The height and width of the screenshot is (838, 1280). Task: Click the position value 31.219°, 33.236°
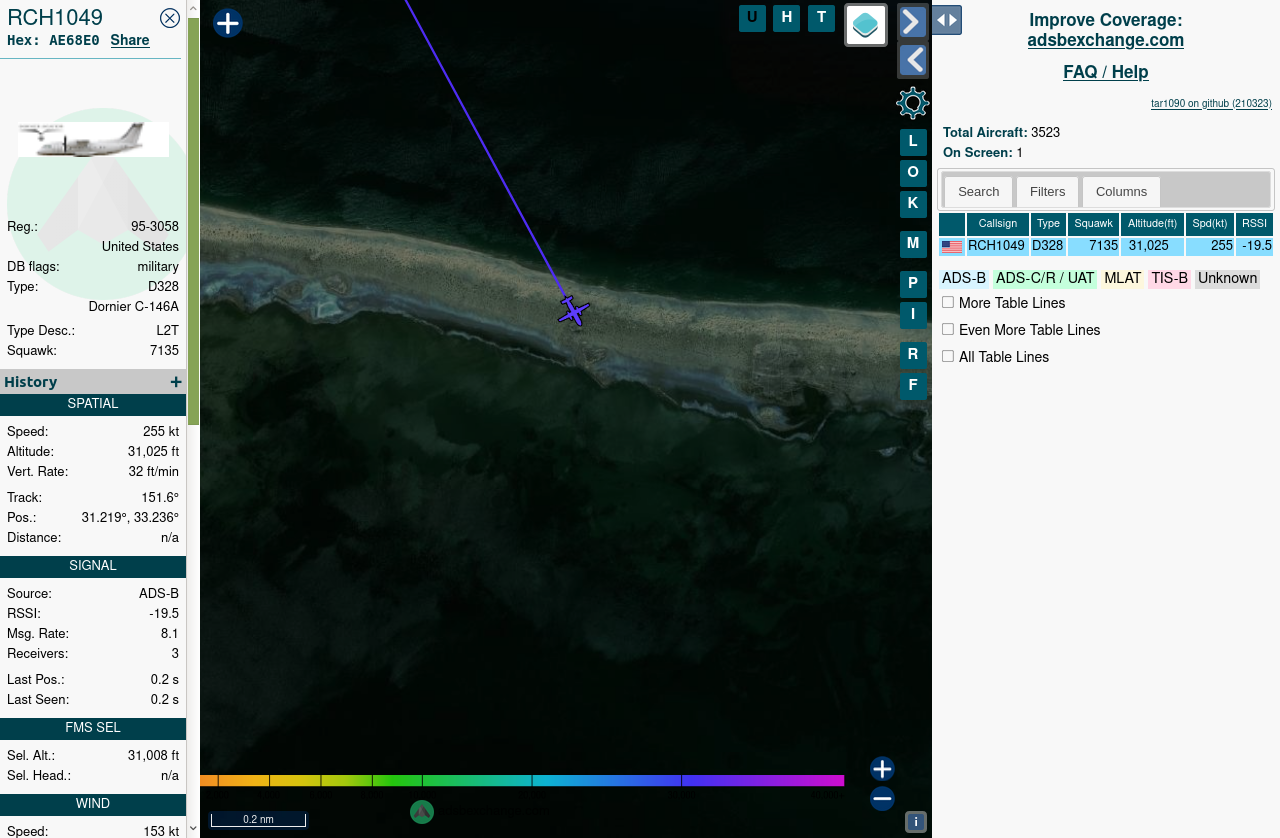coord(130,518)
